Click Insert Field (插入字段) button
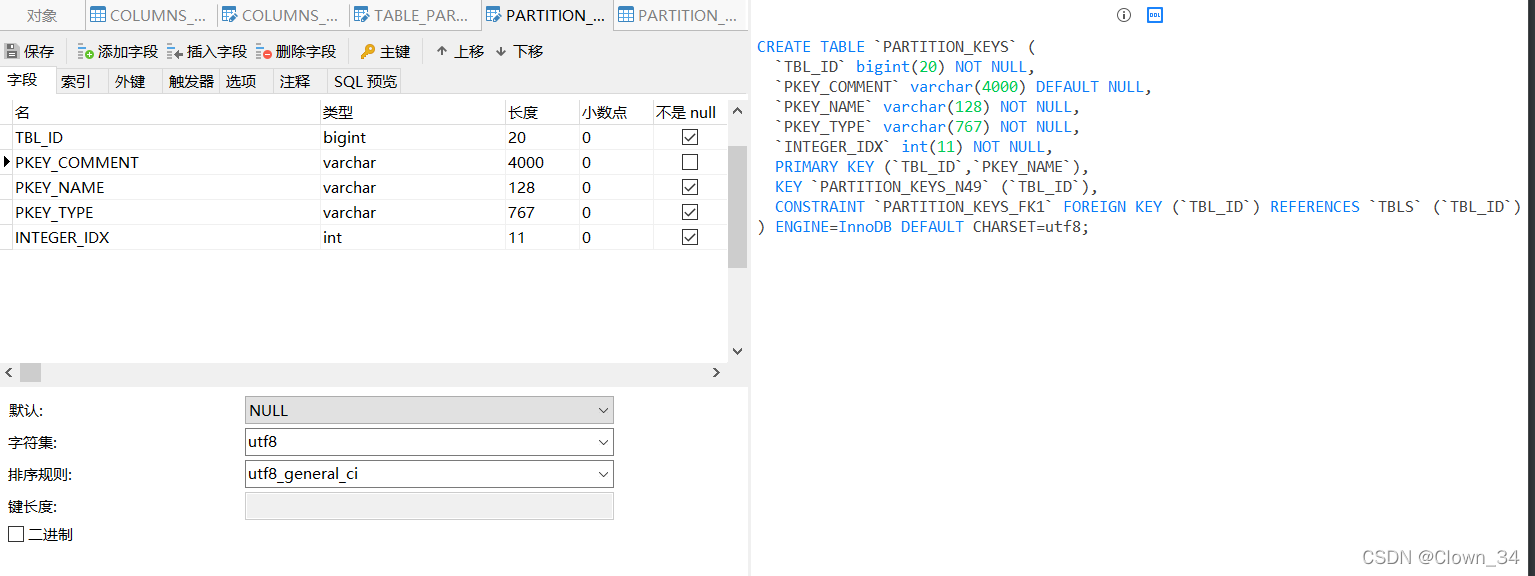1535x576 pixels. [207, 51]
